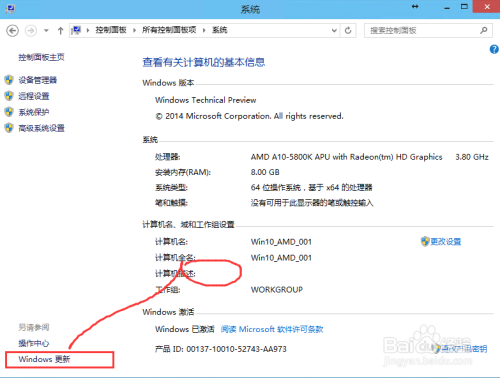This screenshot has height=378, width=500.
Task: Click the magnifier search icon
Action: (x=483, y=31)
